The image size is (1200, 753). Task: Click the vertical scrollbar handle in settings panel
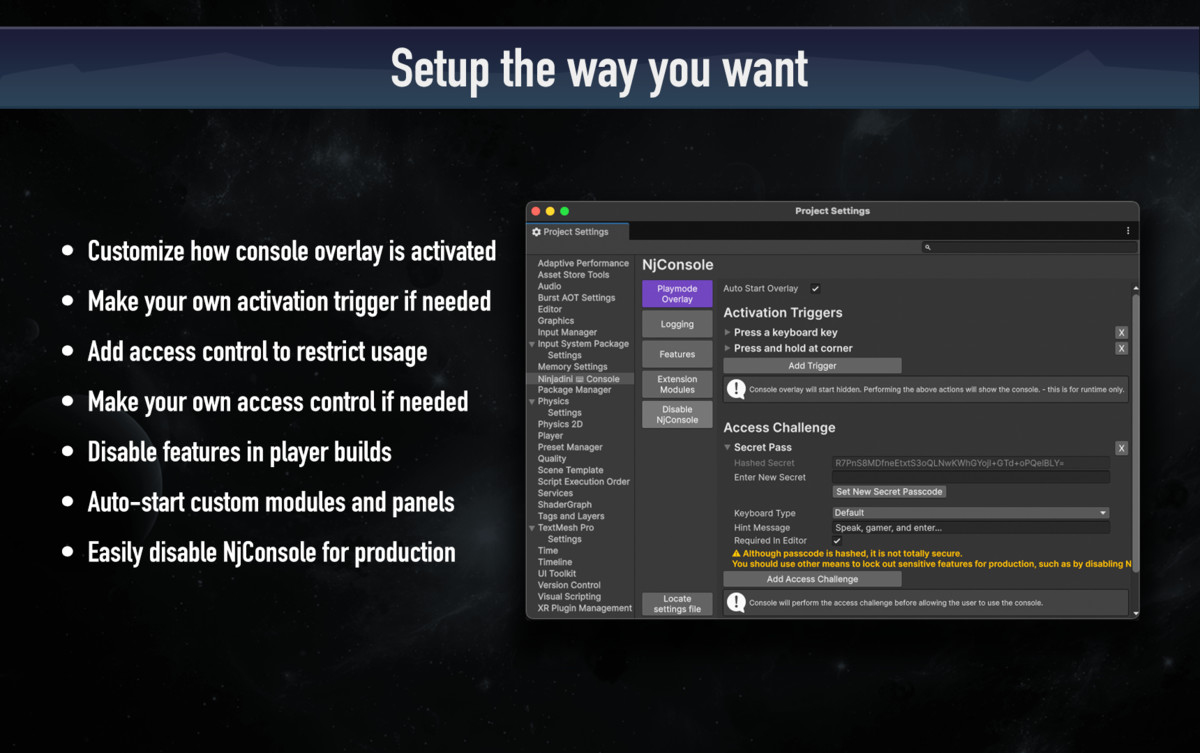(x=1135, y=433)
